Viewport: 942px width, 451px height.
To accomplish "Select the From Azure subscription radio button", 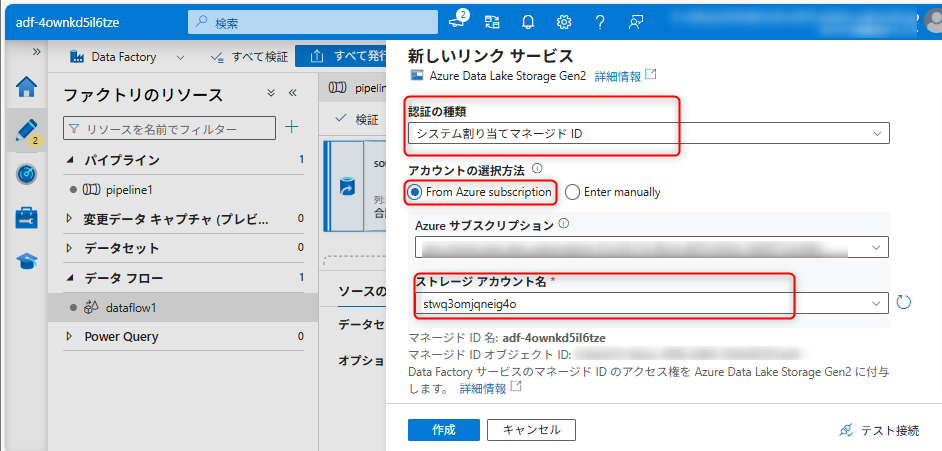I will tap(415, 191).
